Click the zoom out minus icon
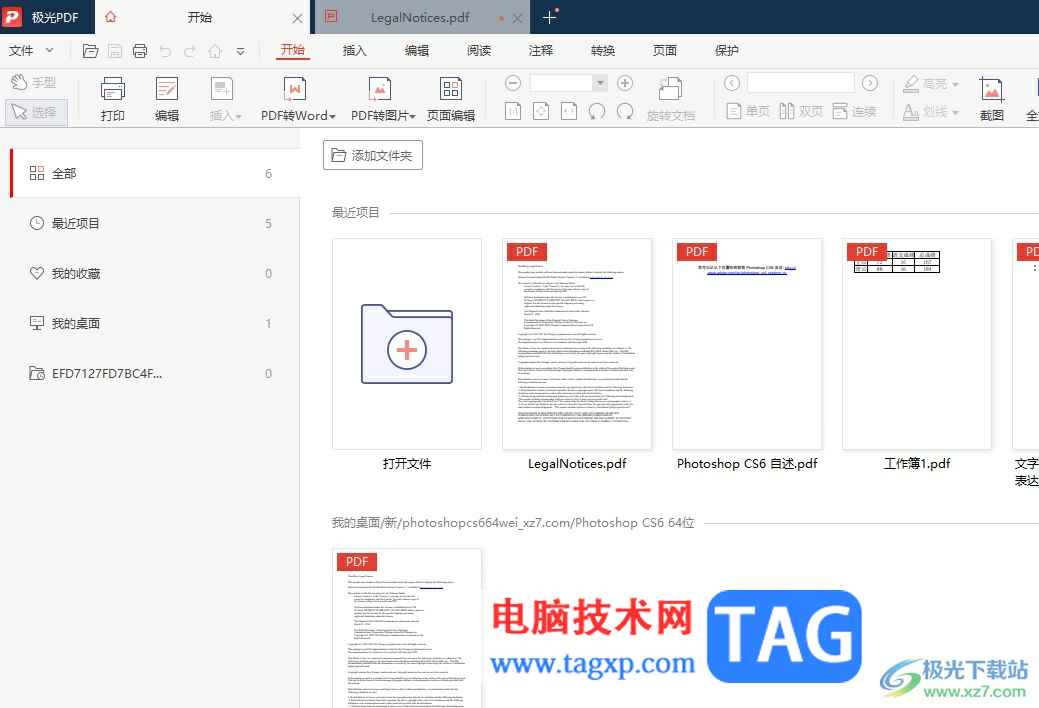Screen dimensions: 1039x708 [x=513, y=83]
